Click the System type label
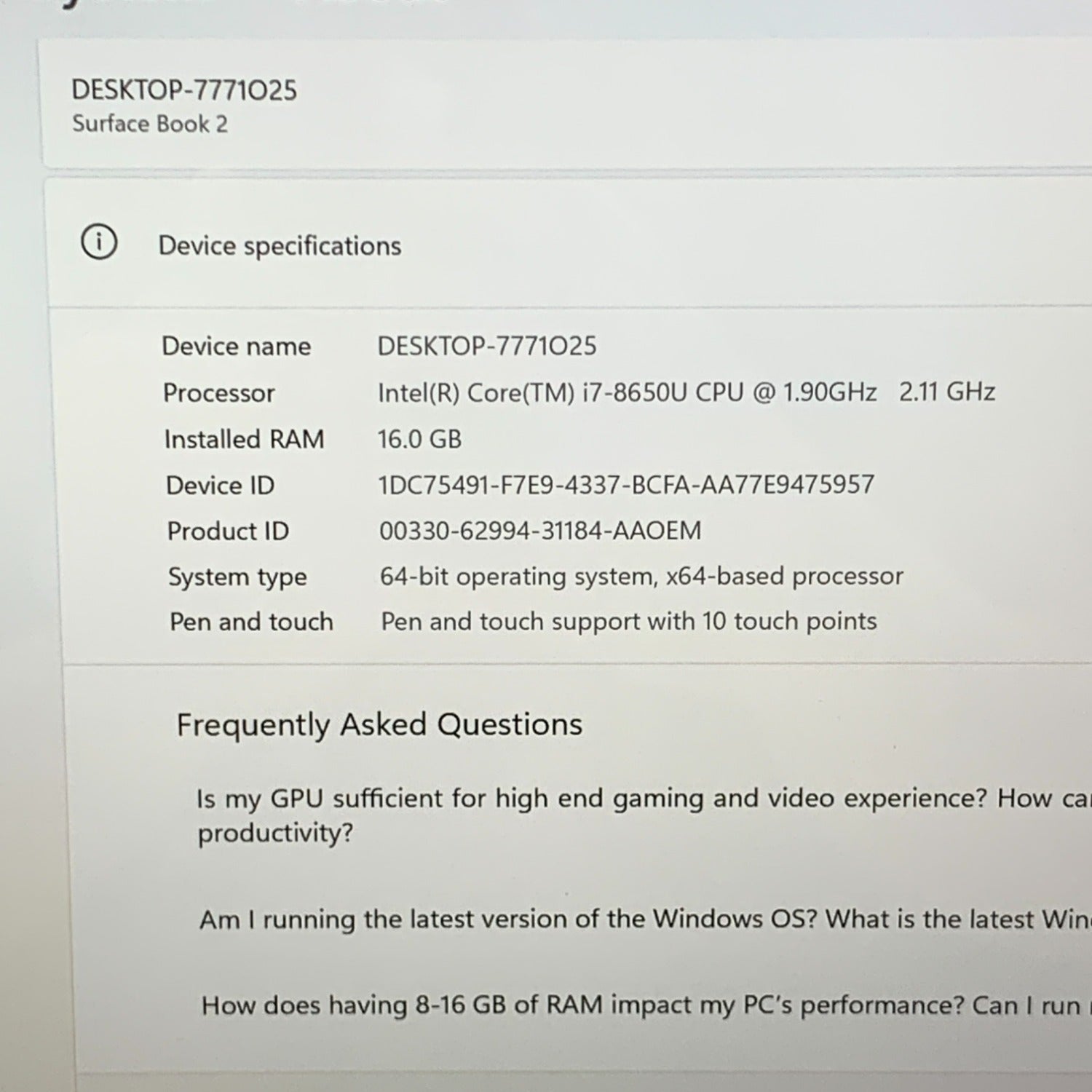Screen dimensions: 1092x1092 (238, 577)
